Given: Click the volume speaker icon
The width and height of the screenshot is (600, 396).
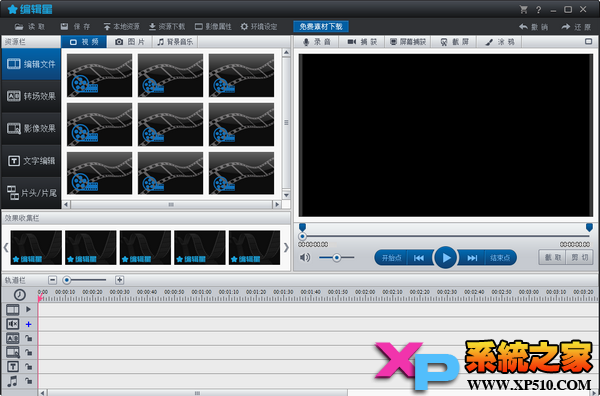Looking at the screenshot, I should (305, 257).
